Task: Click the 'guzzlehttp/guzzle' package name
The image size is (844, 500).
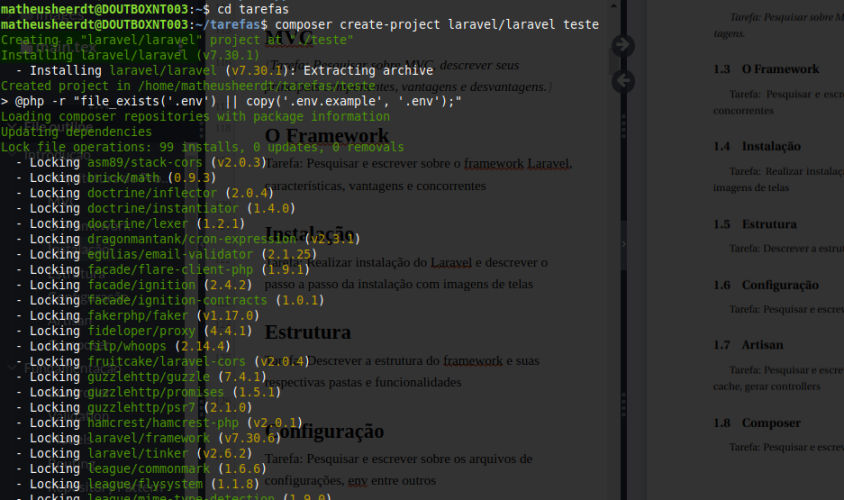Action: tap(149, 377)
